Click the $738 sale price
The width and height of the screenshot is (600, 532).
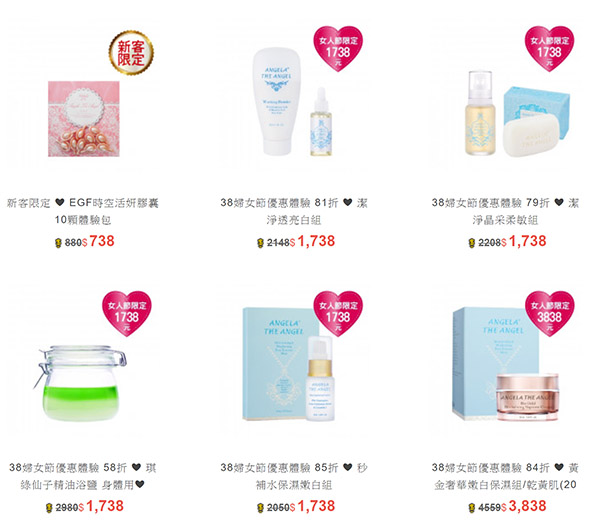click(98, 241)
